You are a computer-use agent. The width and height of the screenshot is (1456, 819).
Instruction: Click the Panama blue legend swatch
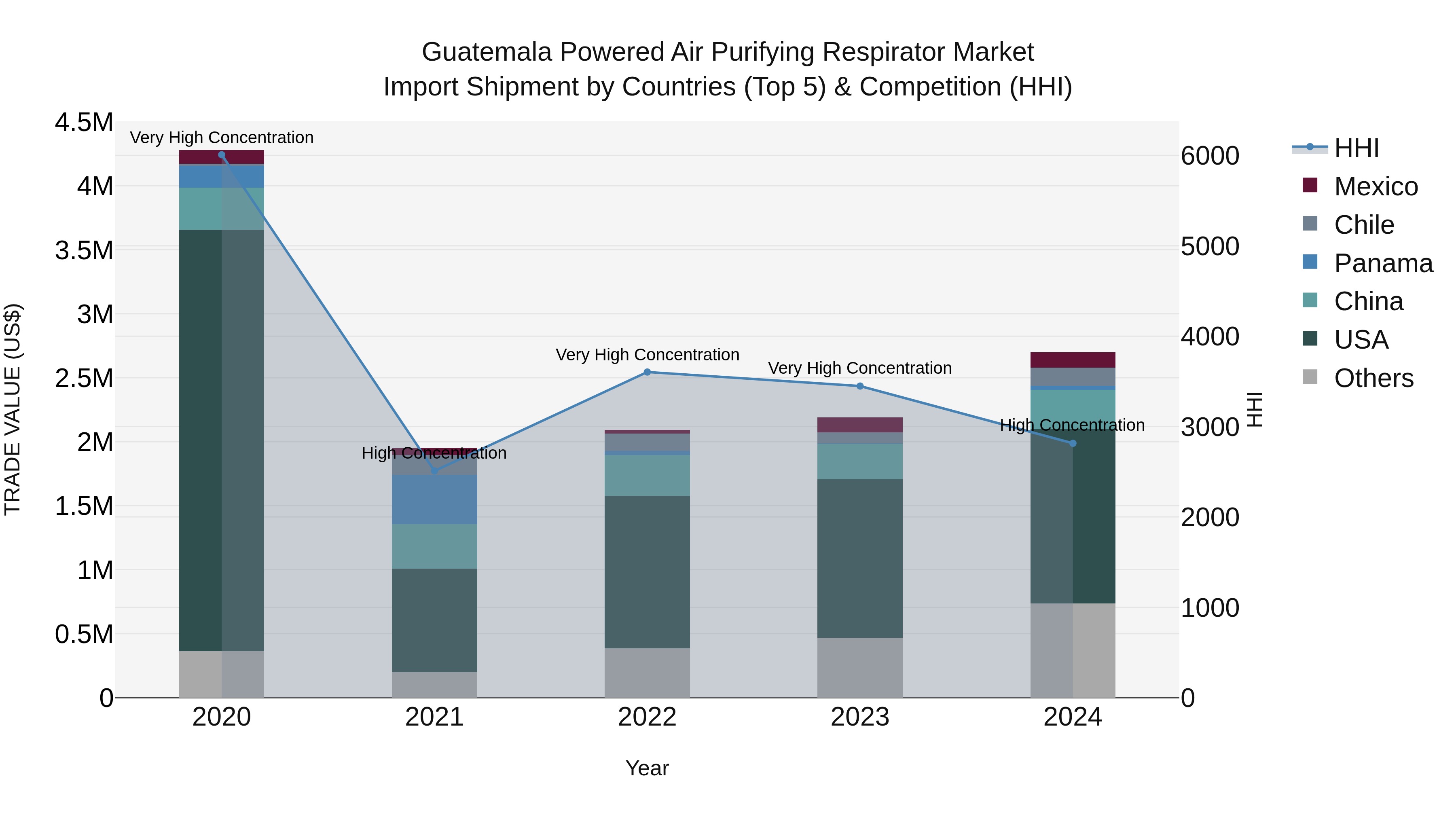coord(1310,262)
